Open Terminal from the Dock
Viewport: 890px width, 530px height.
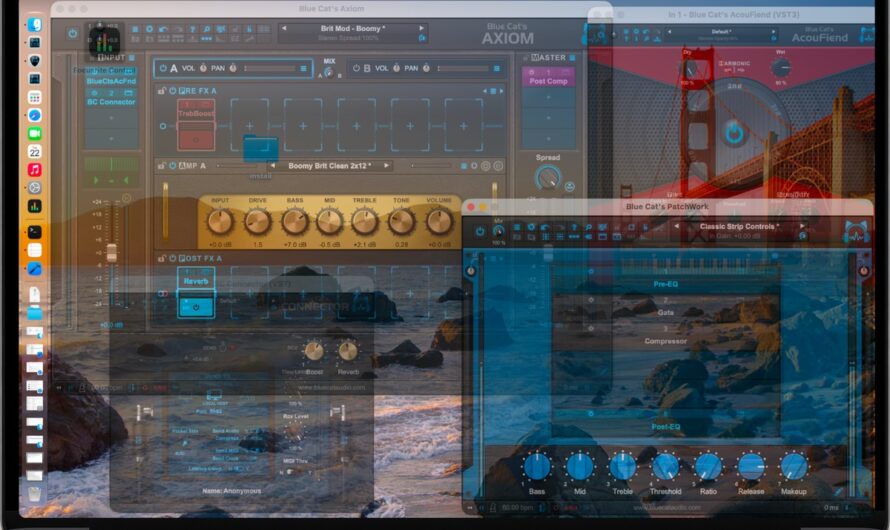[35, 232]
